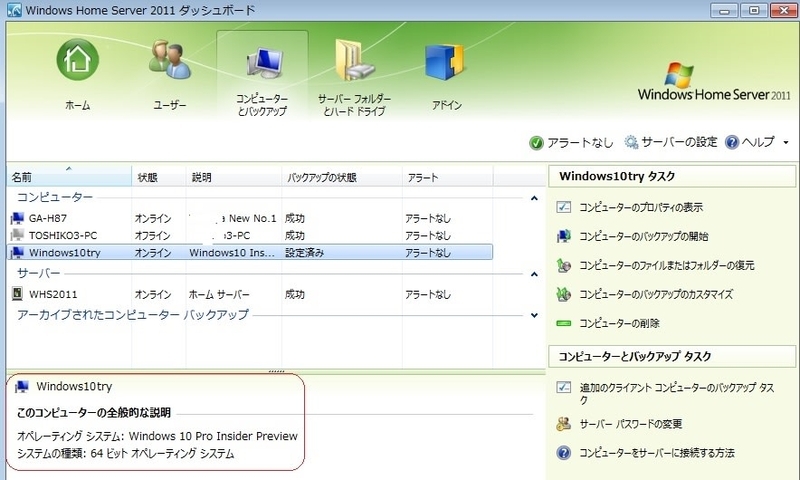Click コンピューターのバックアップの開始 task icon
The width and height of the screenshot is (800, 480).
pyautogui.click(x=563, y=236)
